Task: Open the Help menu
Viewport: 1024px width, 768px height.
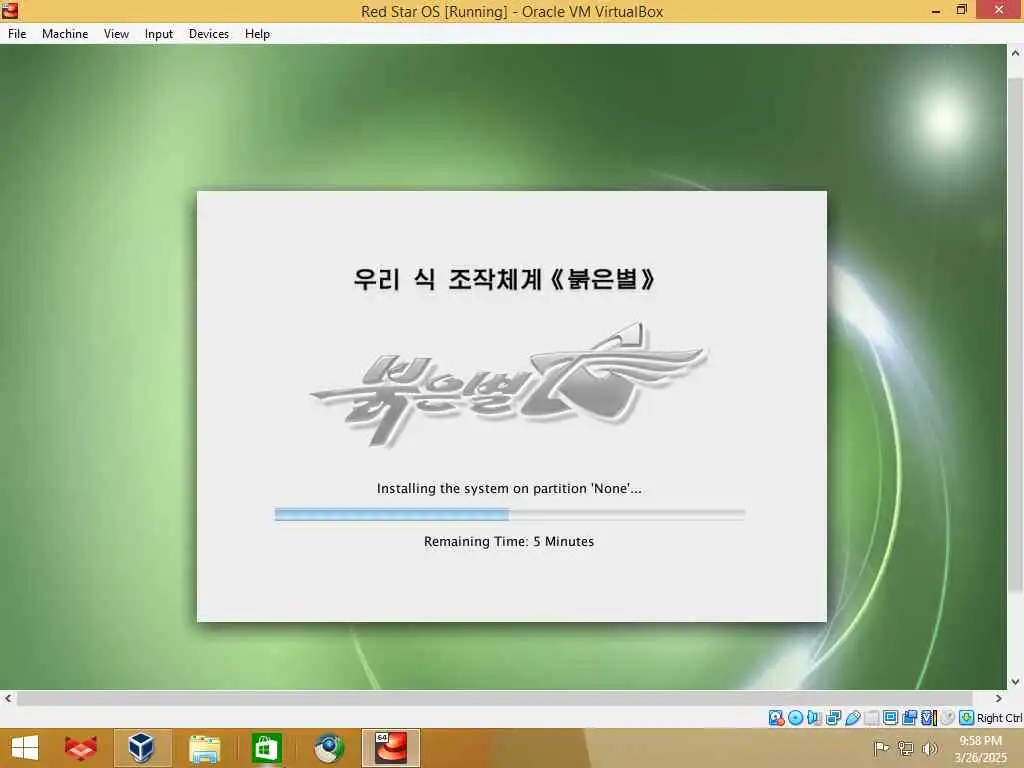Action: pos(257,34)
